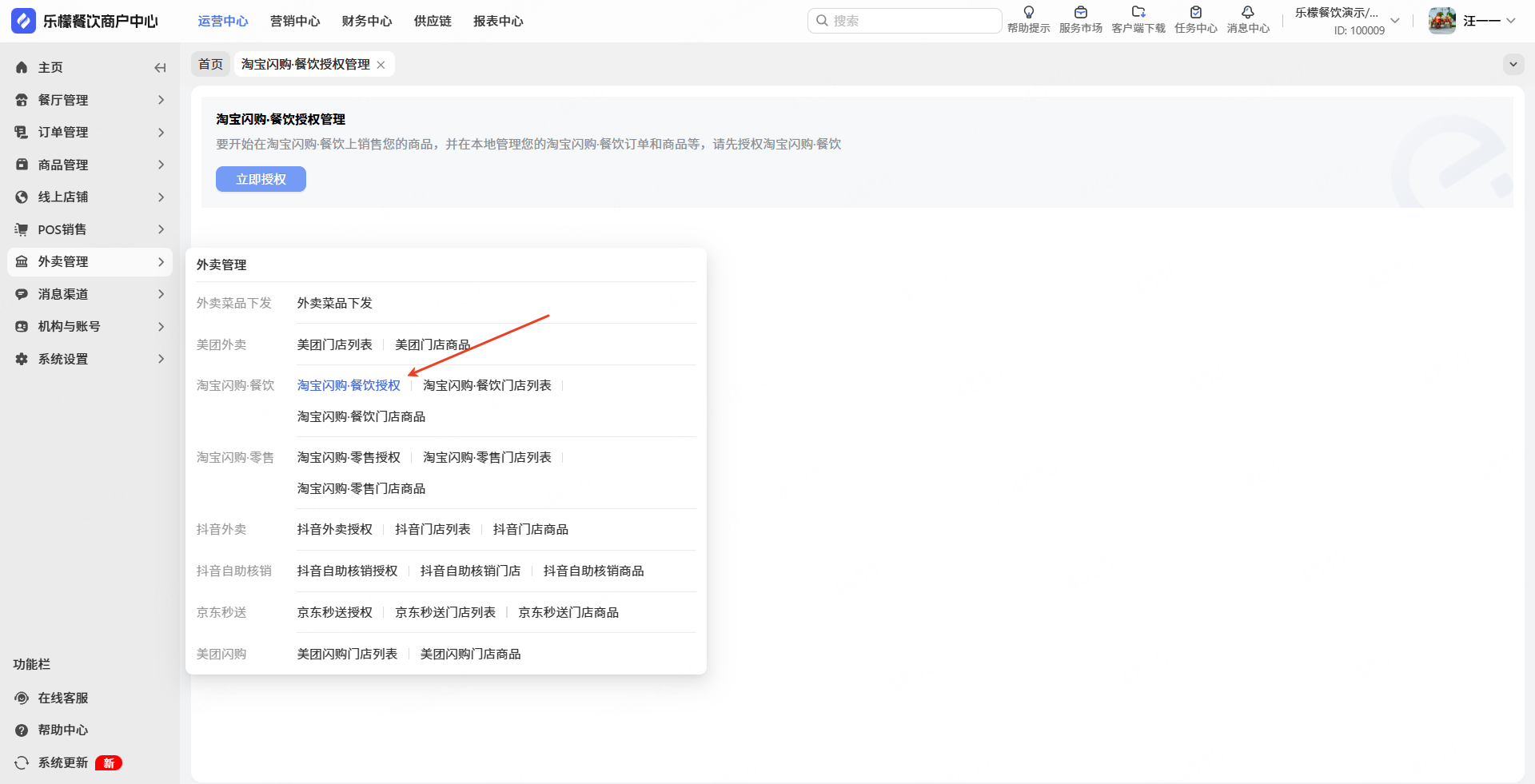The width and height of the screenshot is (1535, 784).
Task: Click the 系统更新 refresh icon
Action: (x=22, y=762)
